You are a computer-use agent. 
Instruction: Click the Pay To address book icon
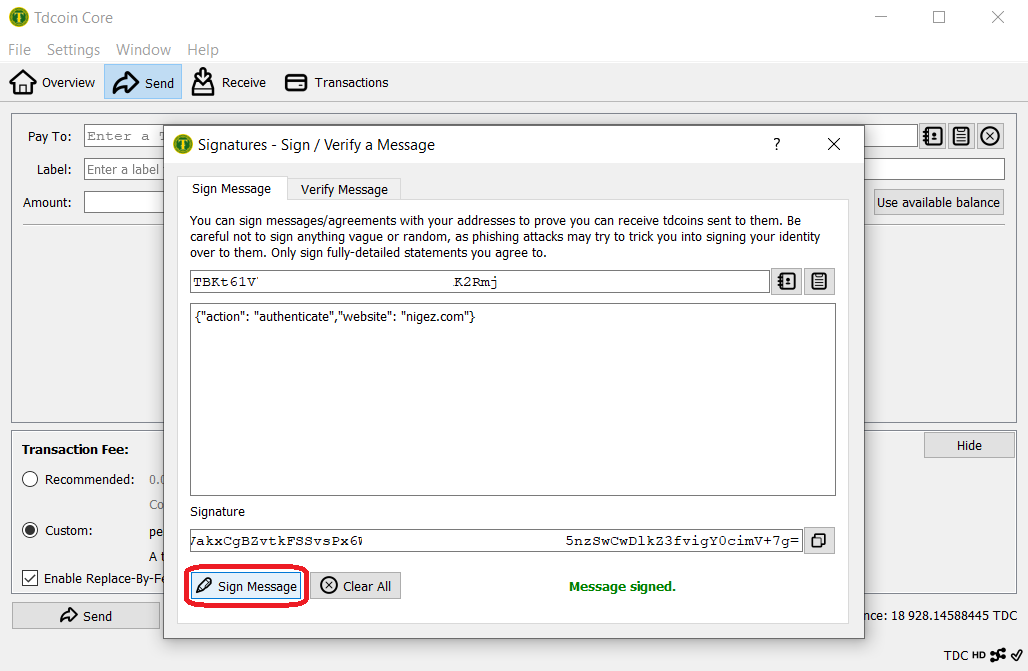click(933, 137)
